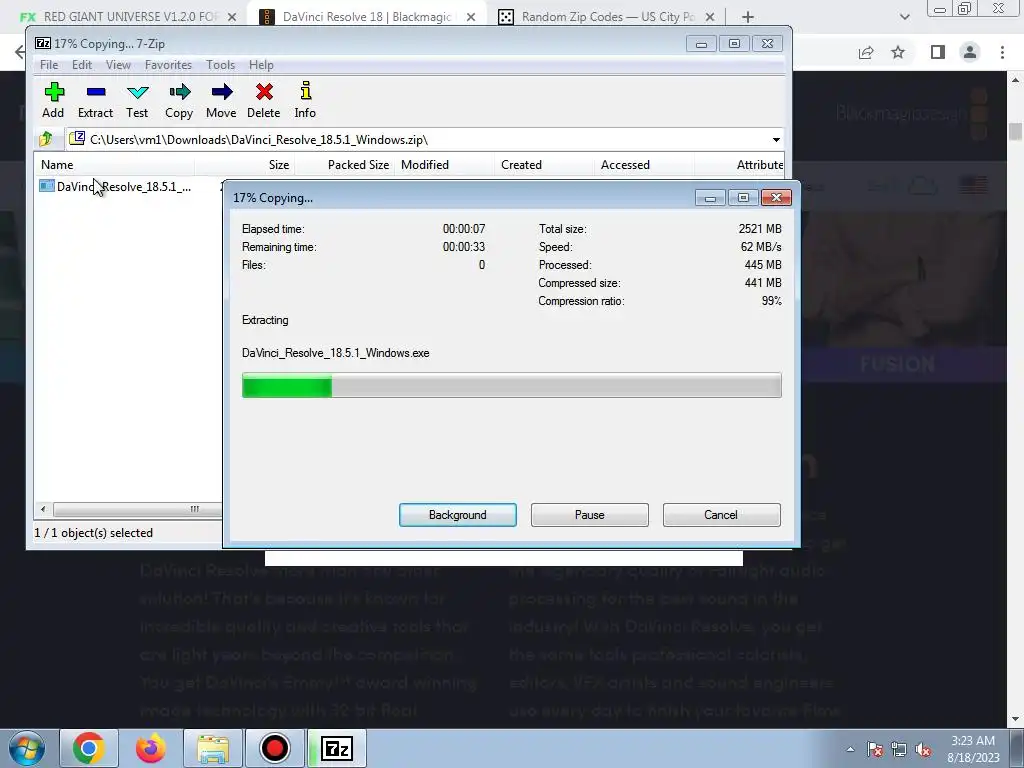Go up one folder level icon
1024x768 pixels.
point(46,139)
